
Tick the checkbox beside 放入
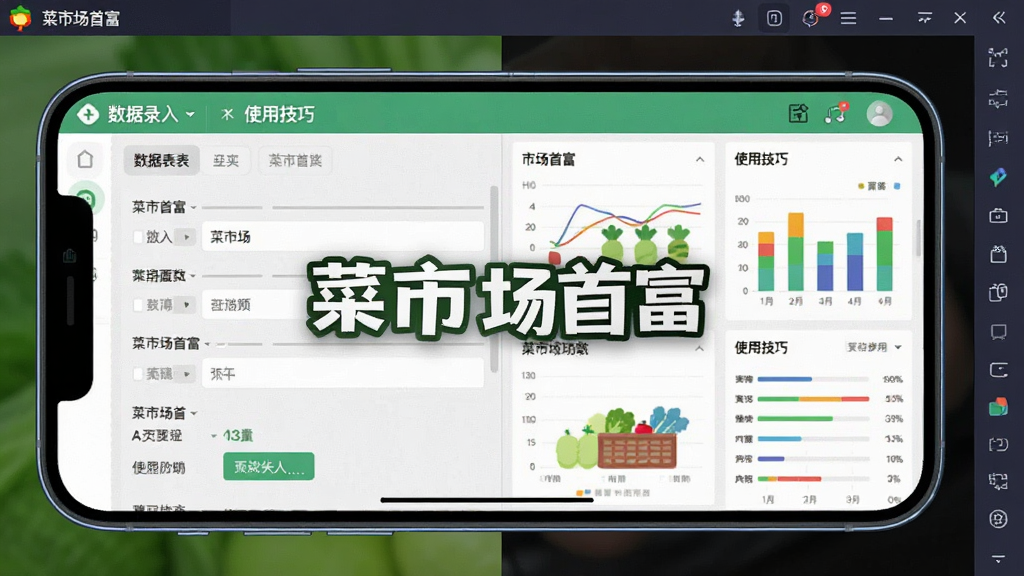(138, 237)
